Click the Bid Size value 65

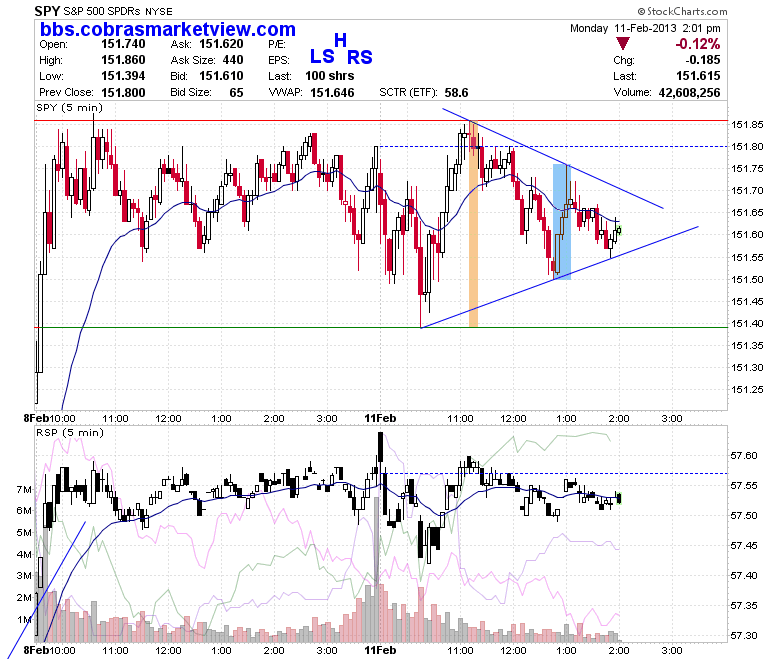(236, 93)
